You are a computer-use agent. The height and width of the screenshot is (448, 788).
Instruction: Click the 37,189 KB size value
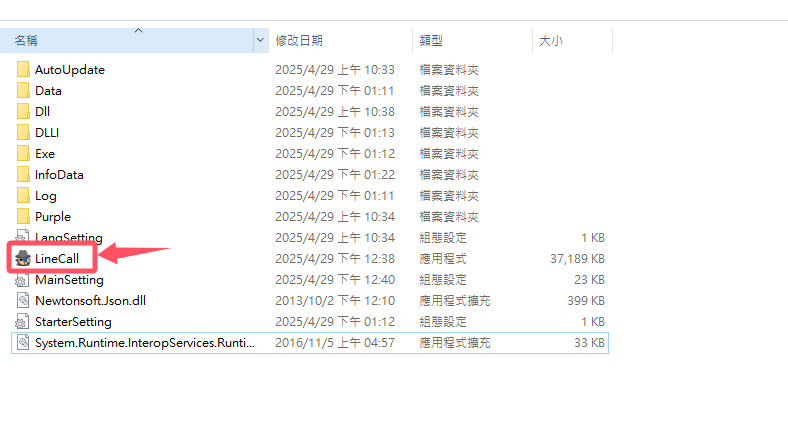[577, 258]
